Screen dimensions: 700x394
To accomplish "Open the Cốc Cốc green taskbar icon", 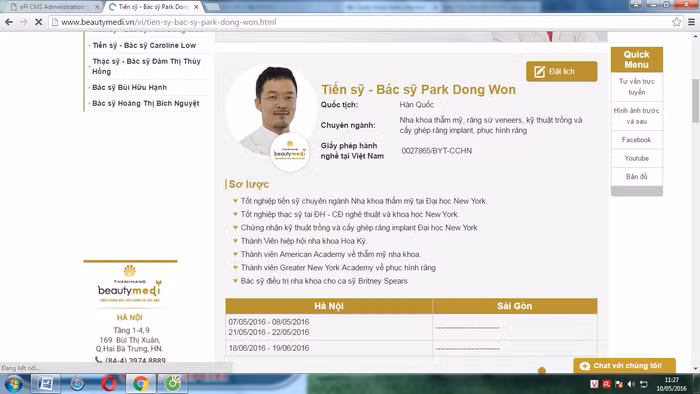I will click(x=173, y=384).
